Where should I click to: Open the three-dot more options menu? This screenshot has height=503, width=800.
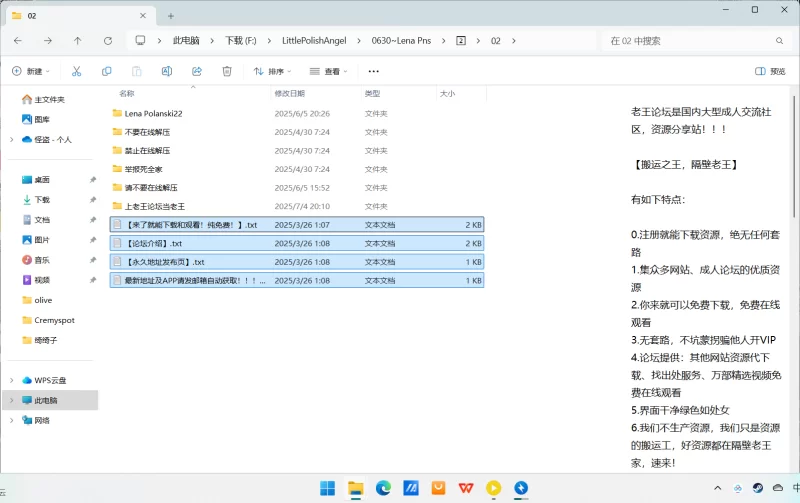click(373, 71)
